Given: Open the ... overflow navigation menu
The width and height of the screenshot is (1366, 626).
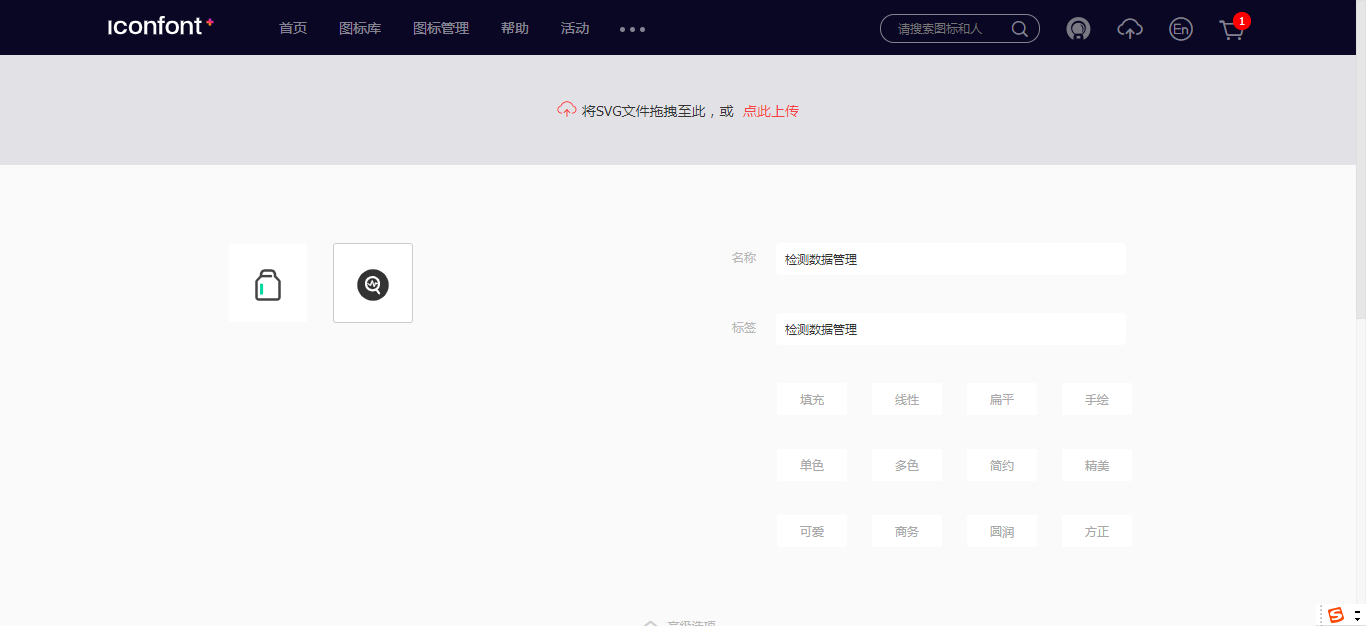Looking at the screenshot, I should (x=632, y=29).
